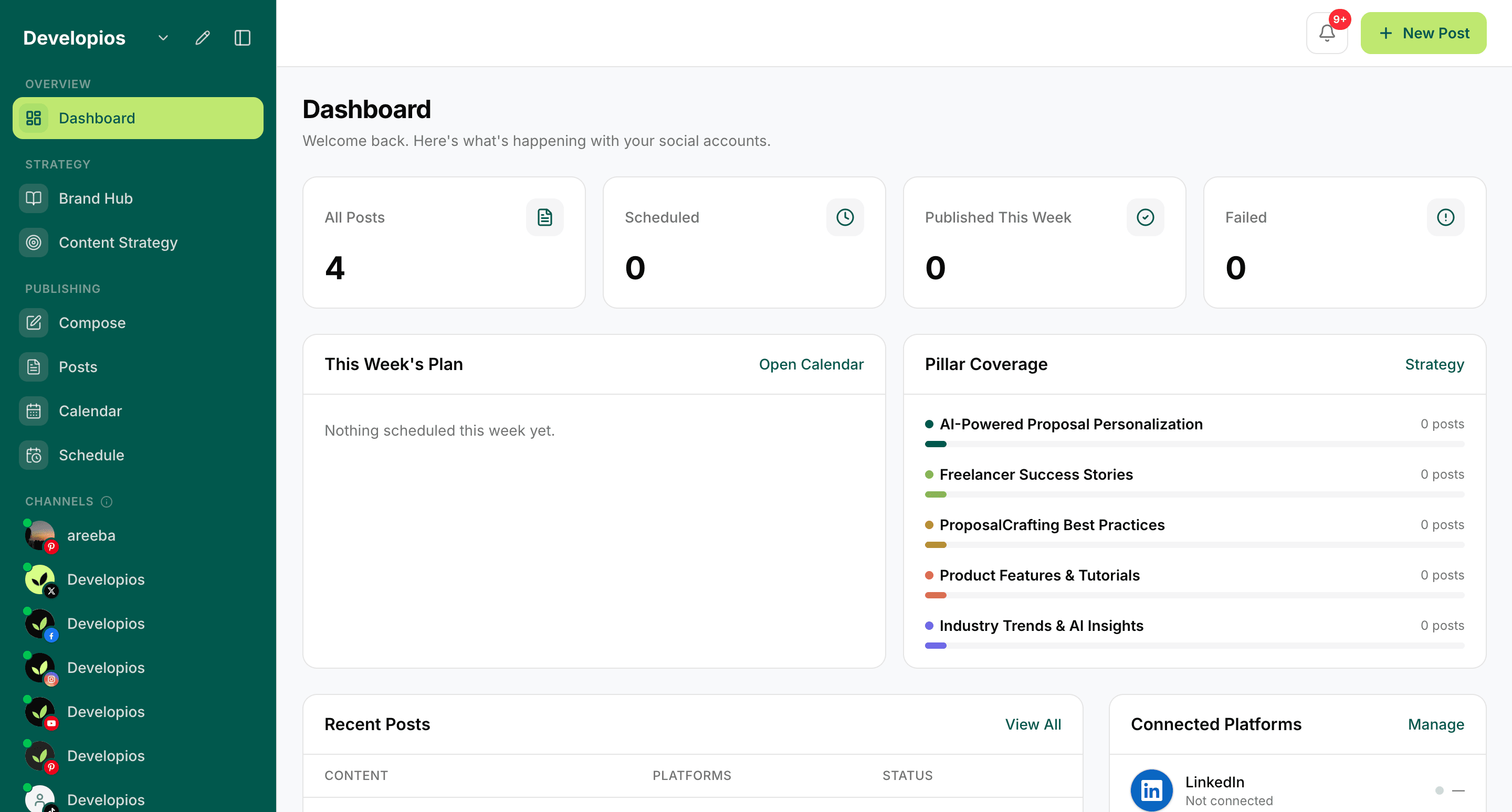Click the STATUS column header
Screen dimensions: 1512x812
click(x=907, y=776)
